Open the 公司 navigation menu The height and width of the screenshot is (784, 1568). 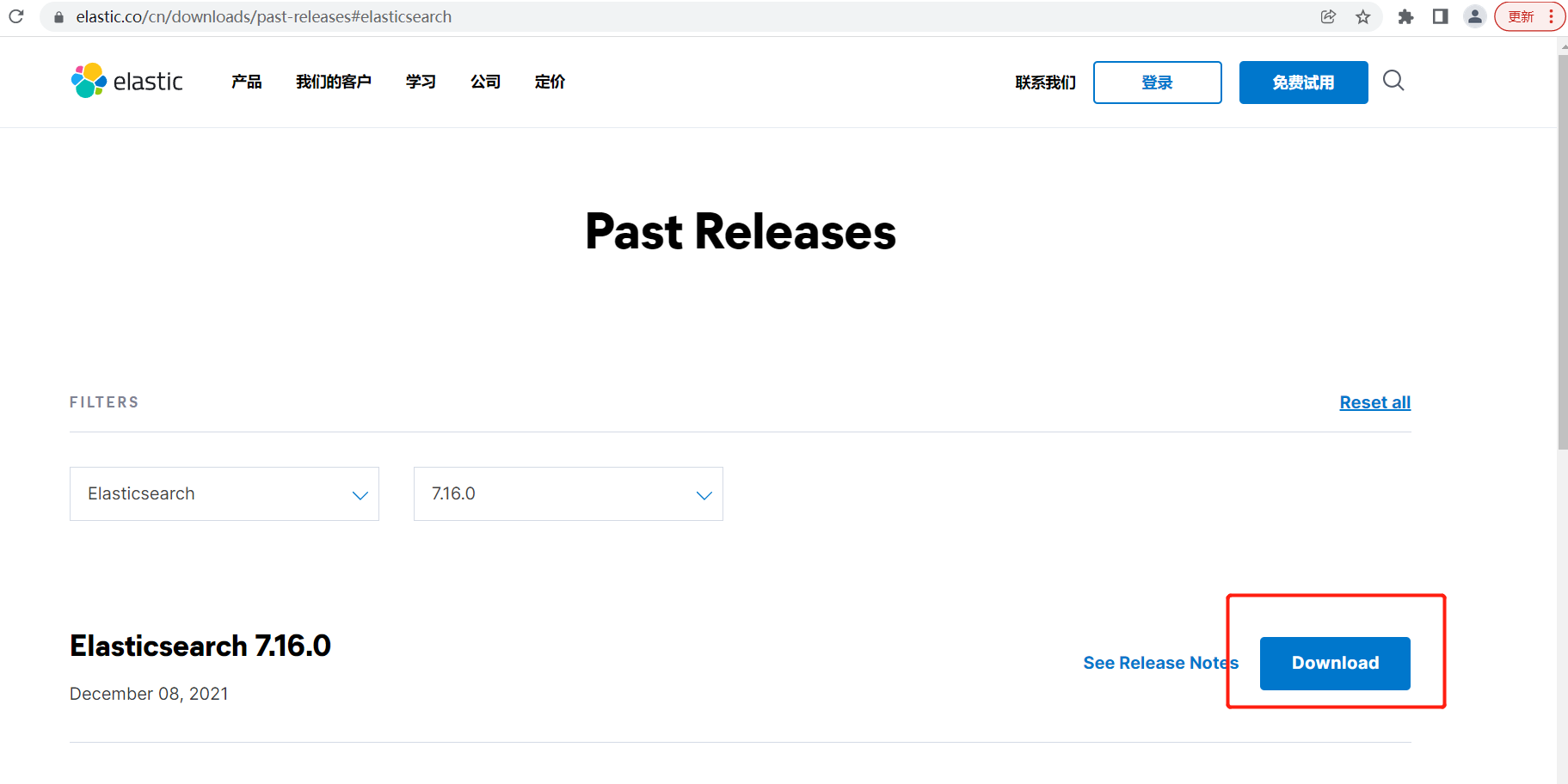(485, 82)
